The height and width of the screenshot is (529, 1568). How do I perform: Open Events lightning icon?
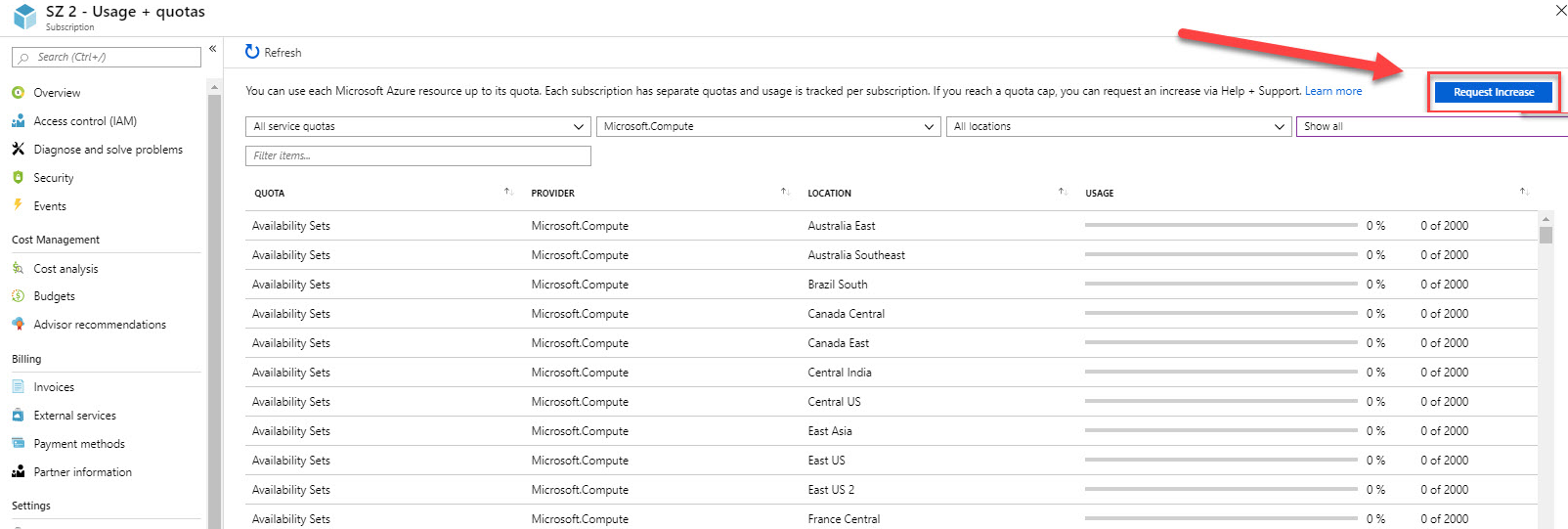tap(18, 205)
